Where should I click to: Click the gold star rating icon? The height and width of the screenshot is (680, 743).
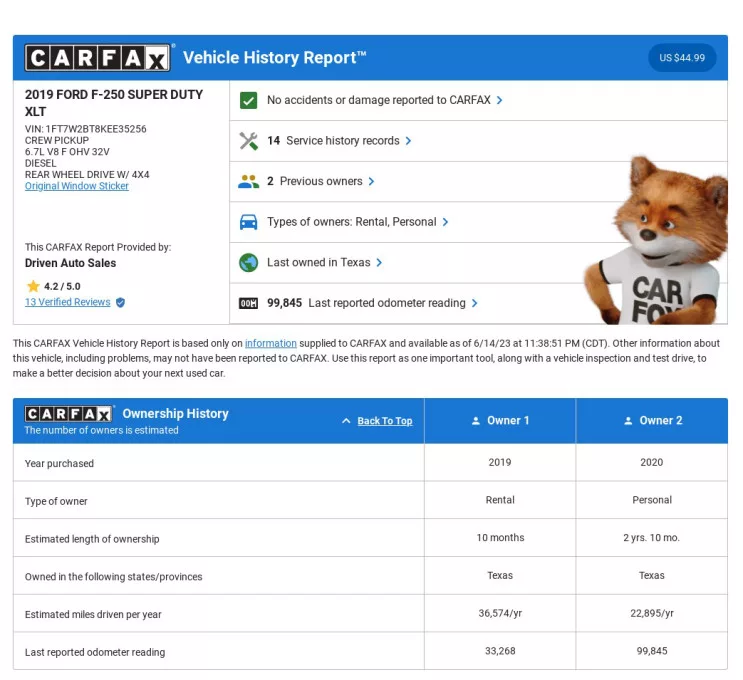(x=33, y=286)
